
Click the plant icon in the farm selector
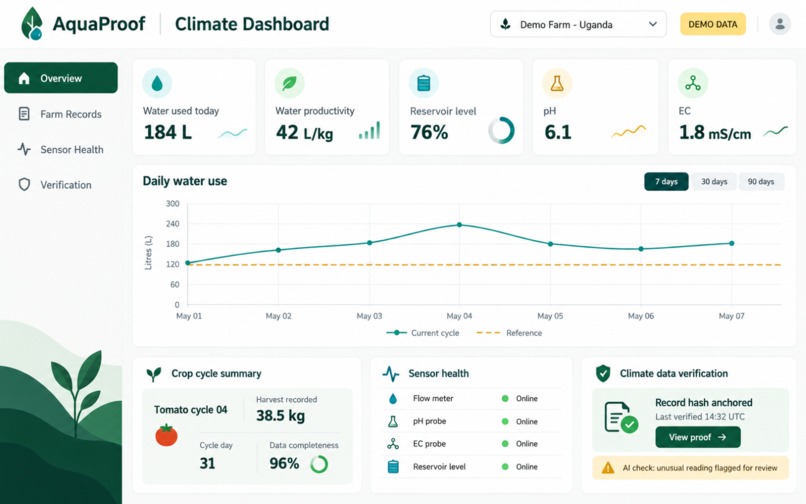pos(506,24)
